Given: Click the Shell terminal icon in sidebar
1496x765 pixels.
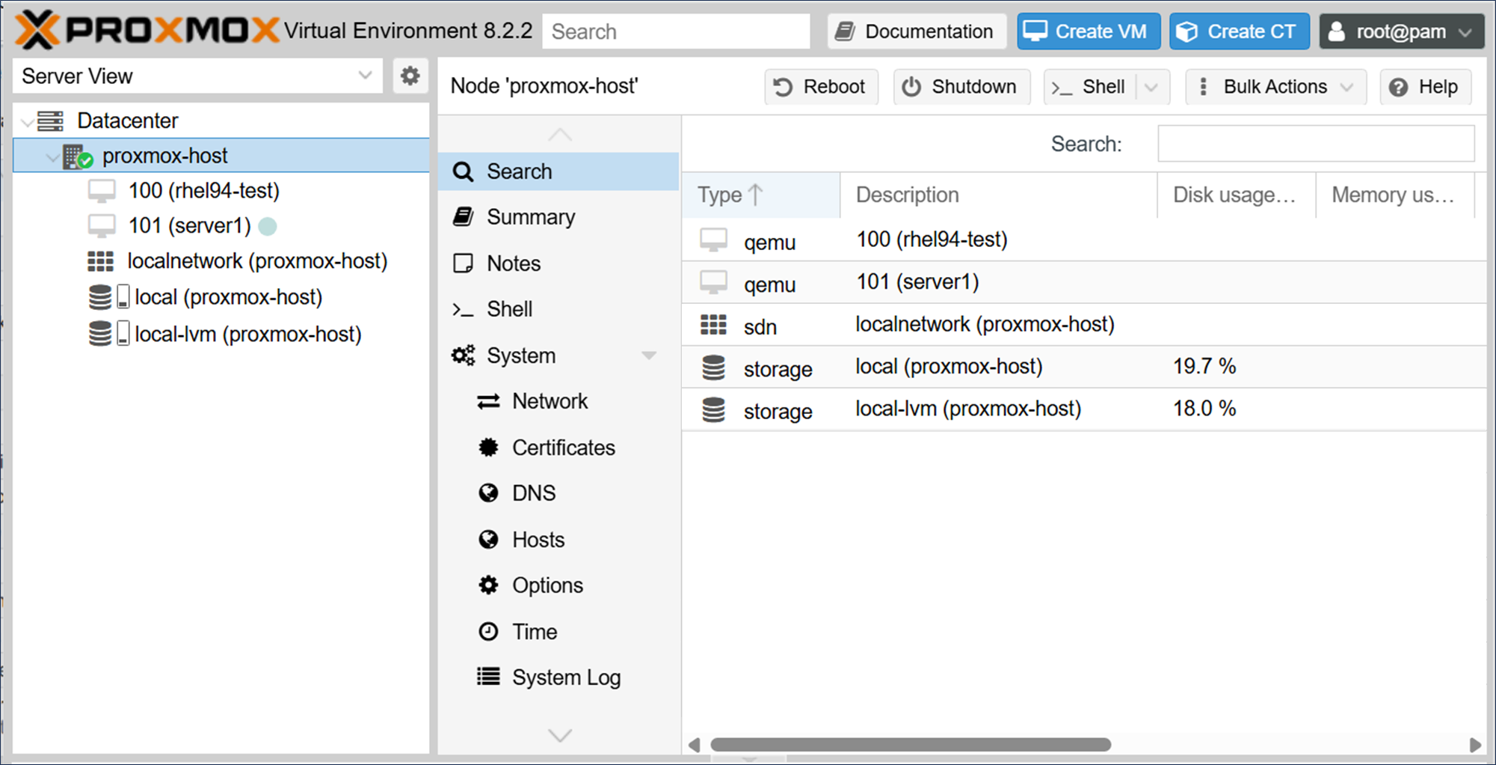Looking at the screenshot, I should click(461, 309).
